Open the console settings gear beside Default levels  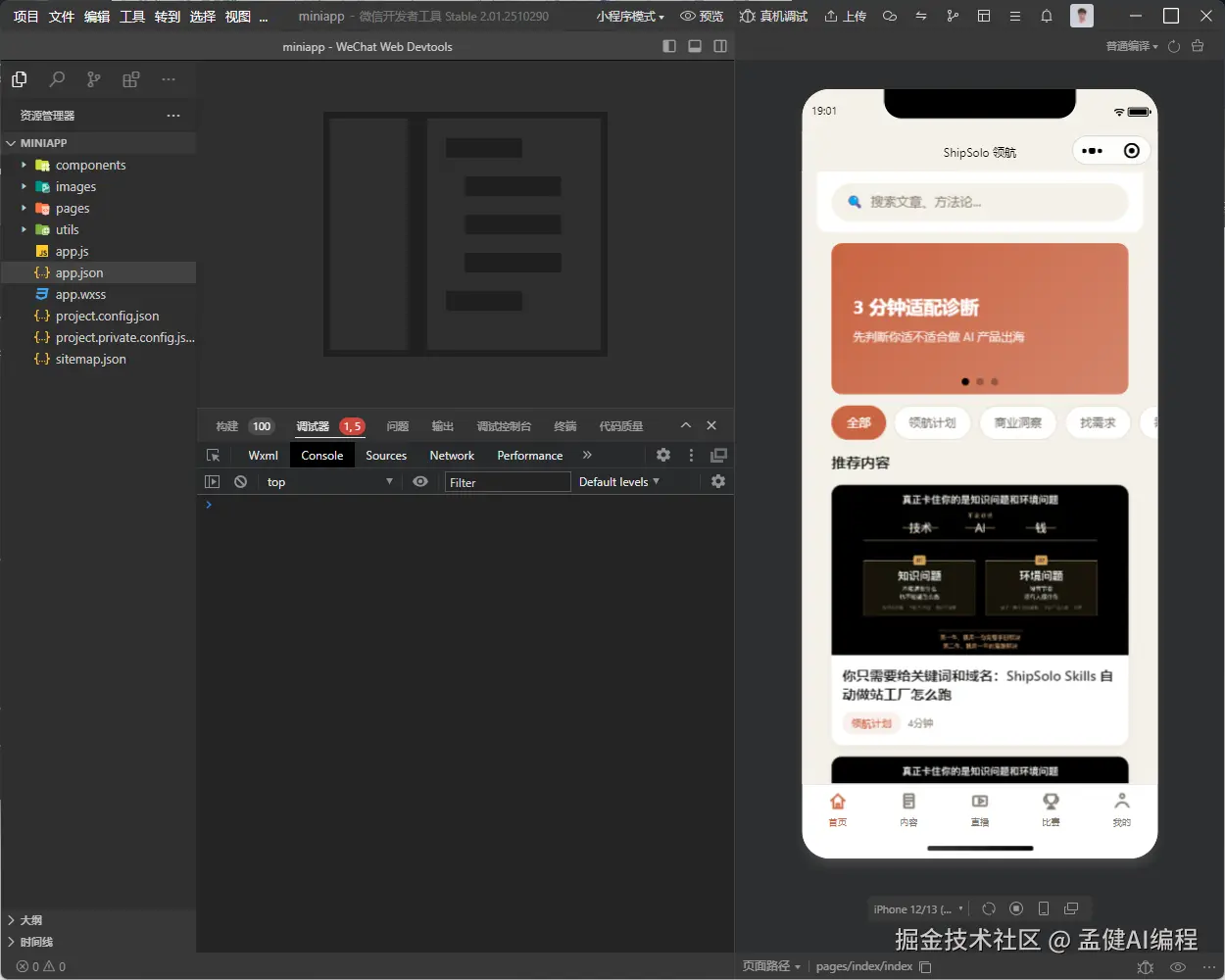718,481
